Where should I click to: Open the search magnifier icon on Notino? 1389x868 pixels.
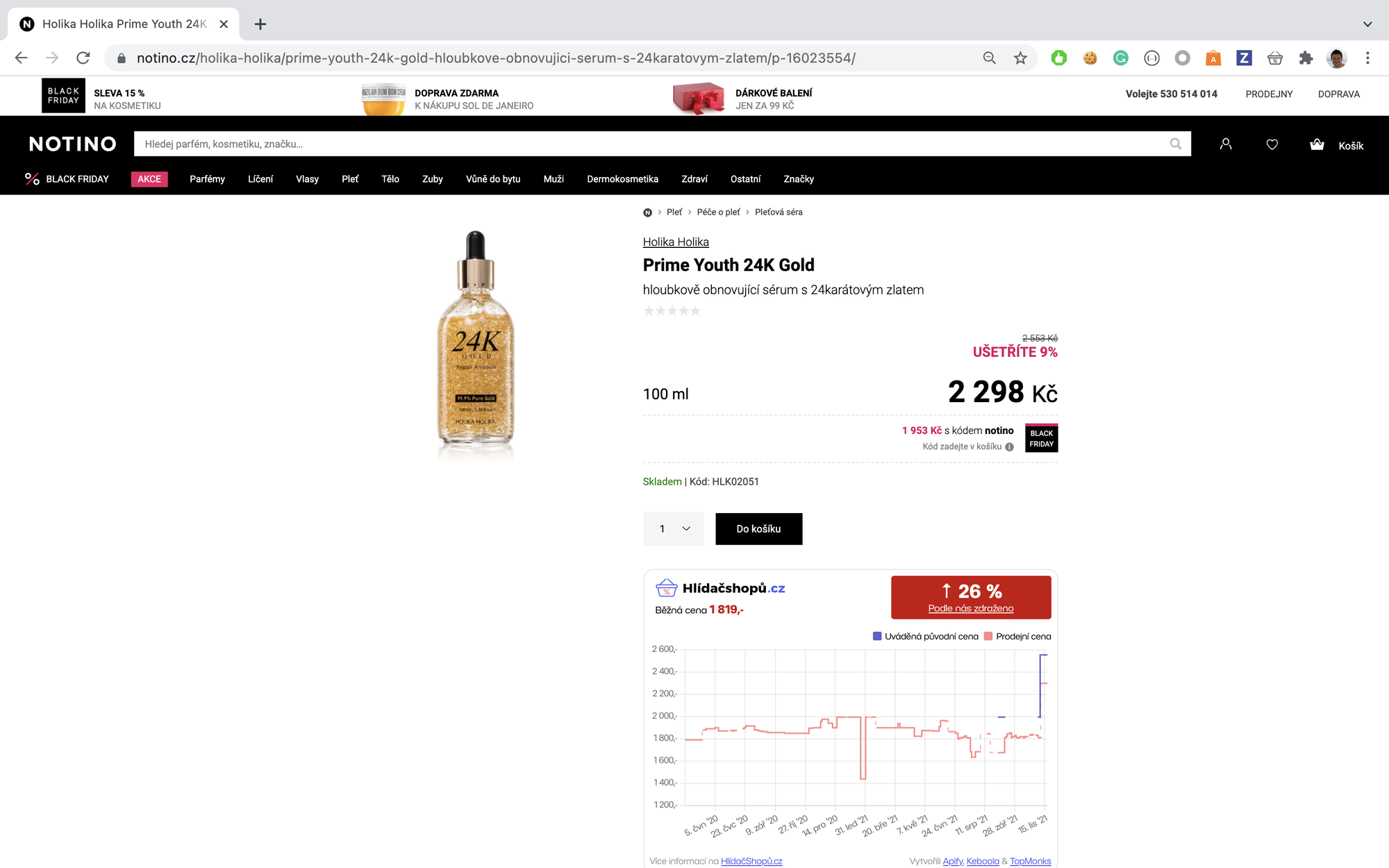[x=1175, y=144]
